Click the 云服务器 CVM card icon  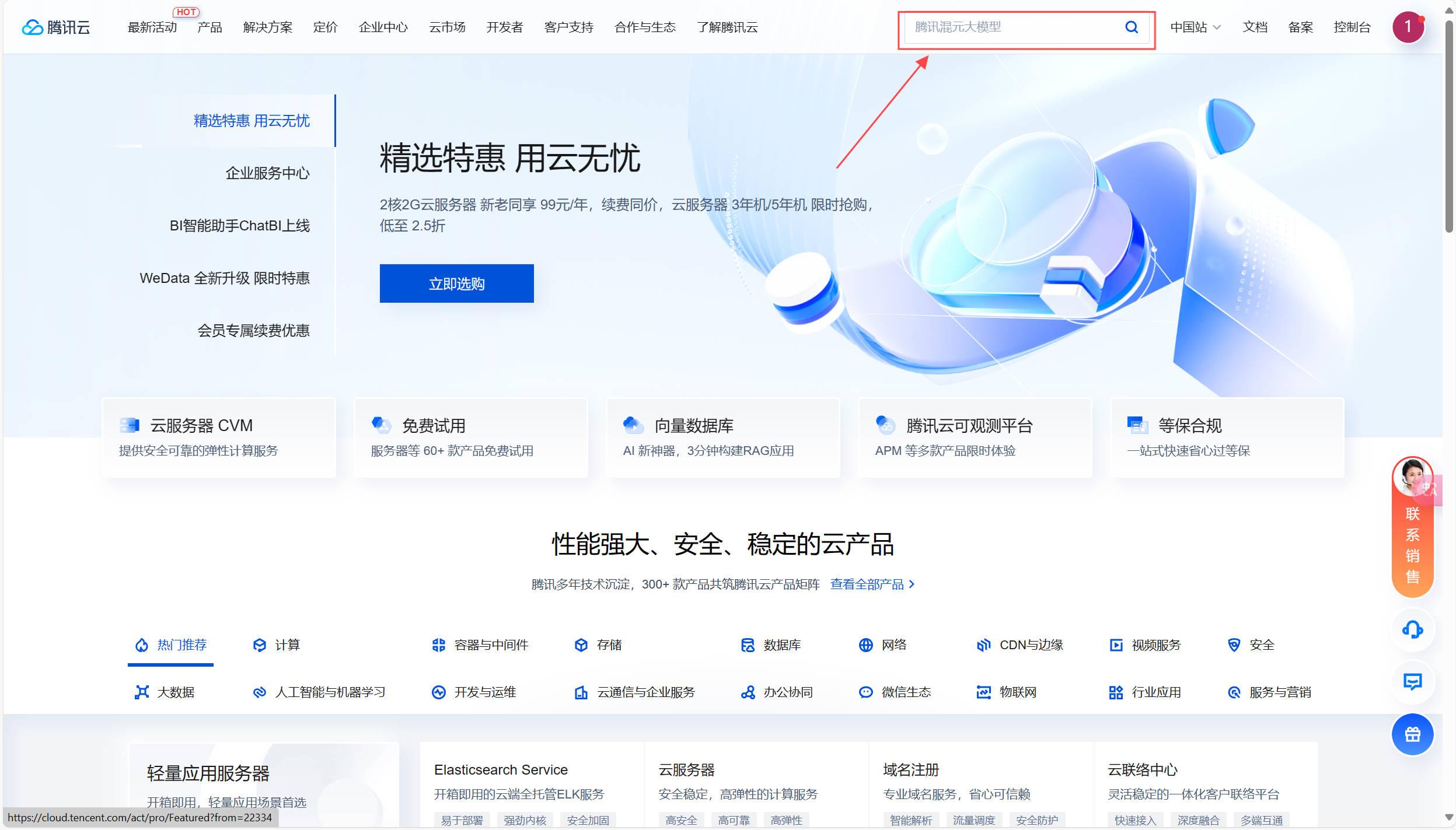tap(129, 425)
